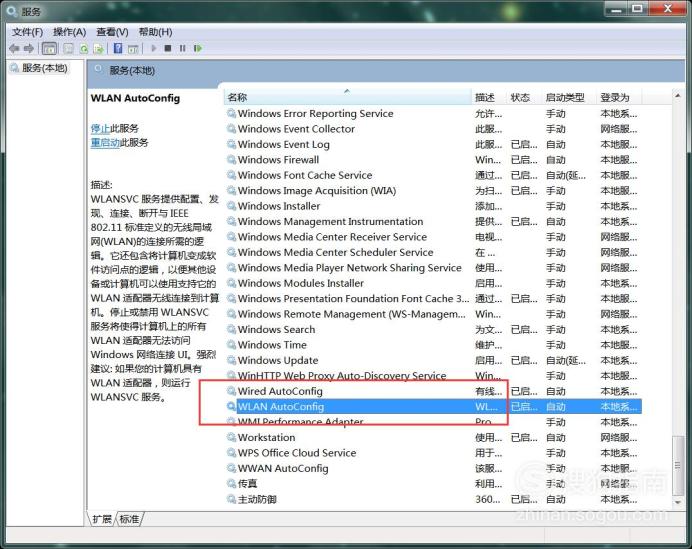Select Windows Remote Management service
Viewport: 692px width, 549px height.
(x=433, y=314)
